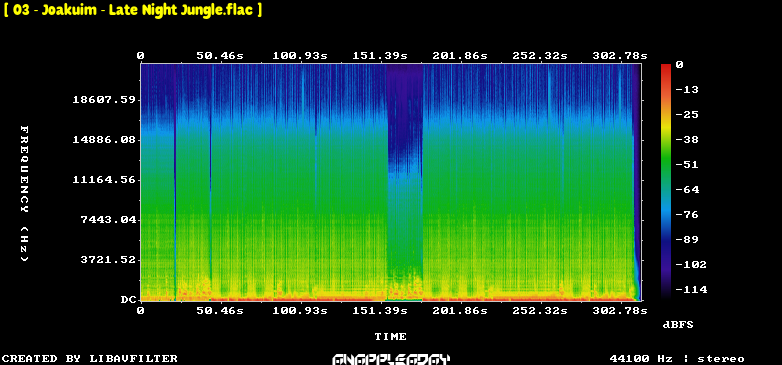This screenshot has width=782, height=365.
Task: Click the -114 label on dBFS scale
Action: [x=691, y=289]
